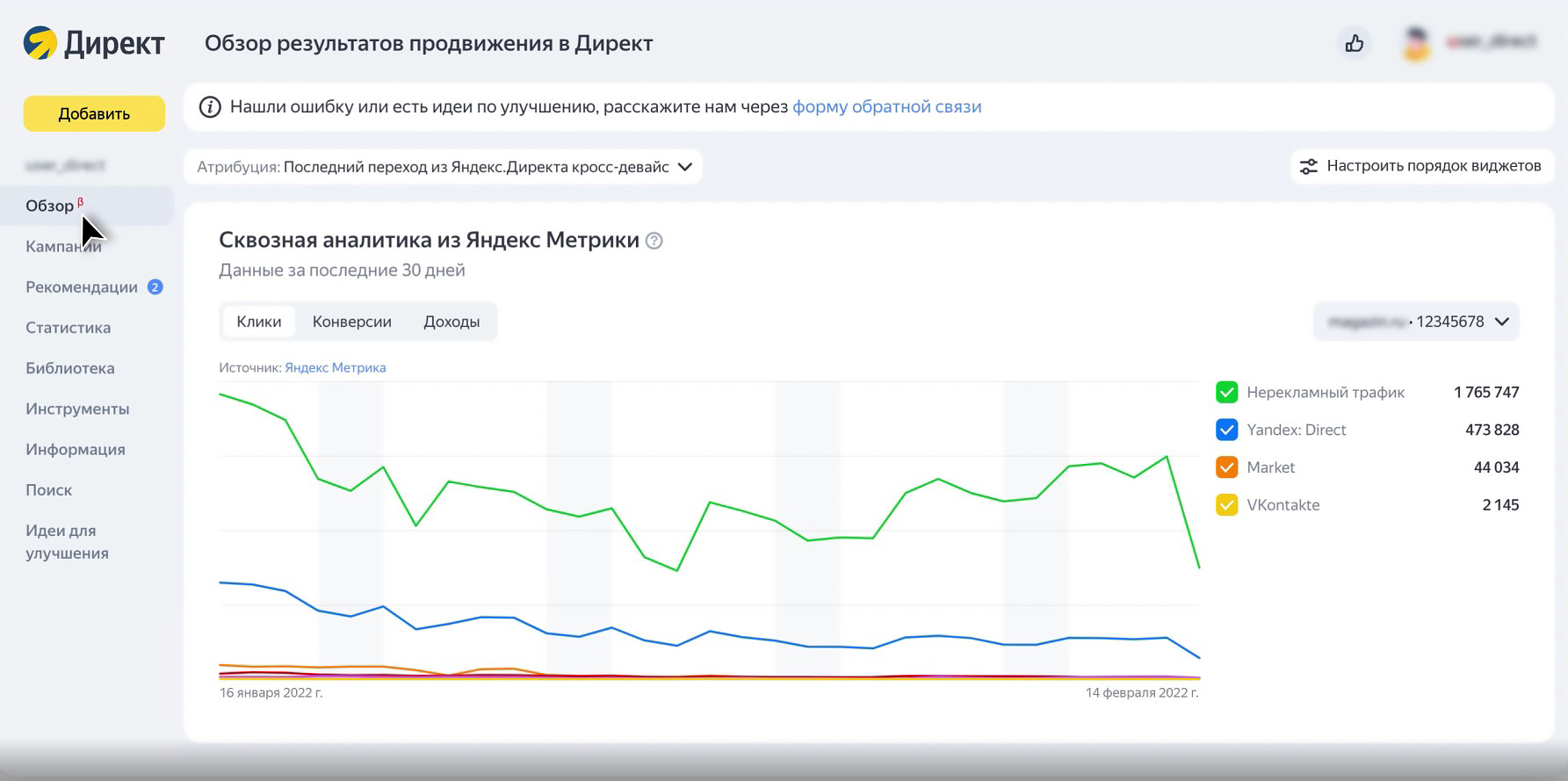Click the widget order settings sliders icon

pyautogui.click(x=1309, y=166)
